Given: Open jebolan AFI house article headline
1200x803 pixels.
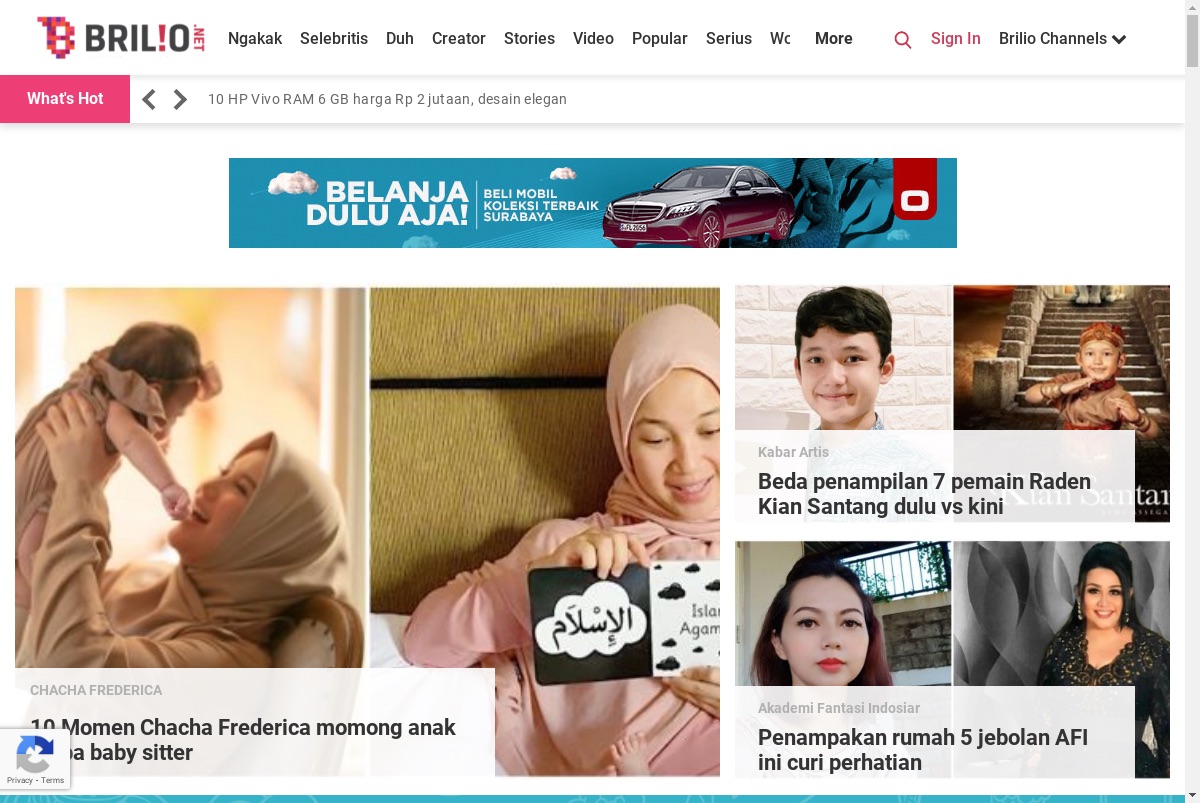Looking at the screenshot, I should (x=923, y=750).
